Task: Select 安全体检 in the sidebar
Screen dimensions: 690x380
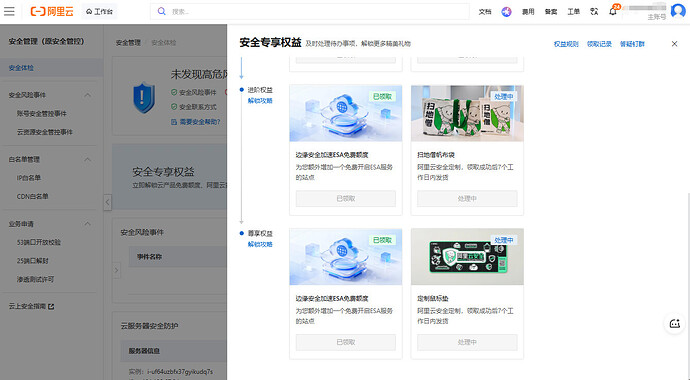Action: (51, 68)
